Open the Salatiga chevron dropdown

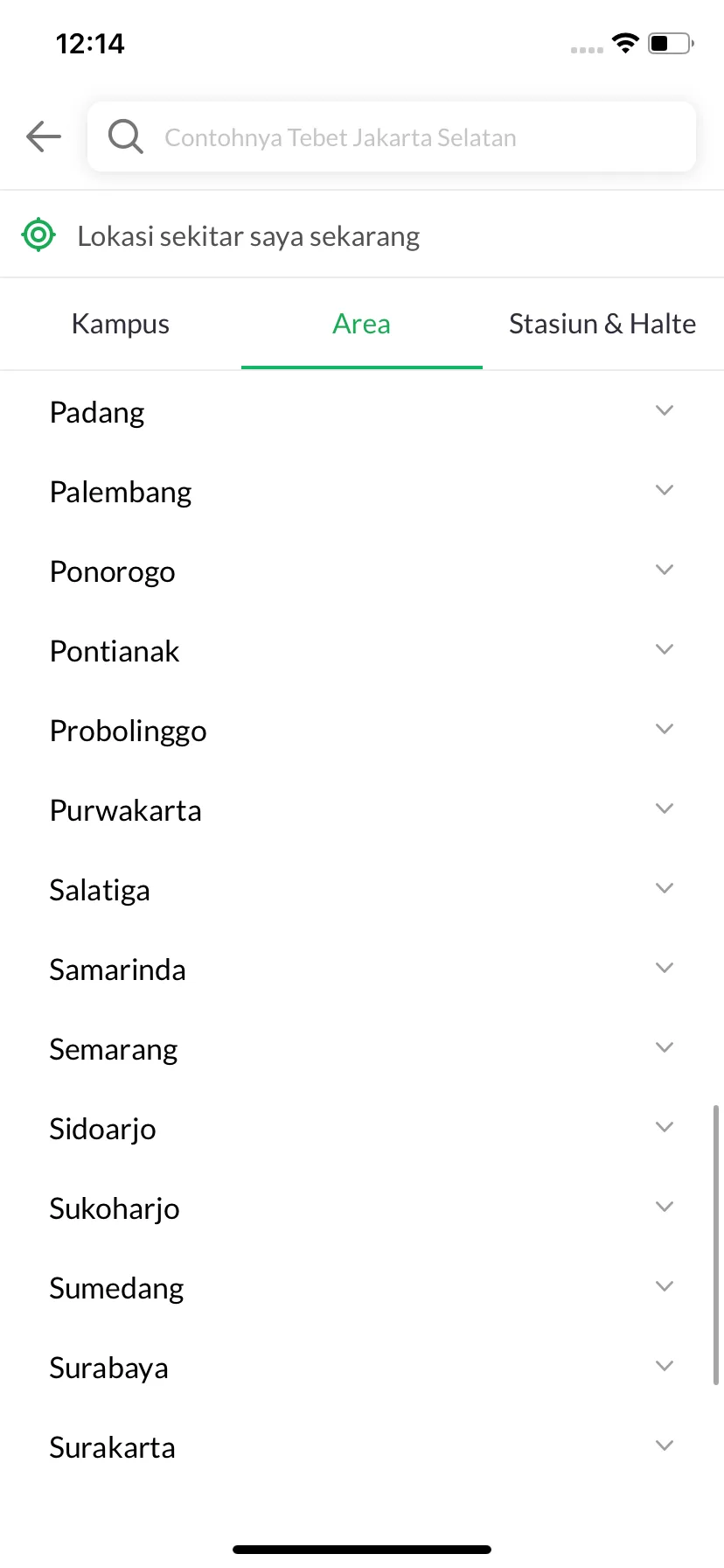(x=665, y=888)
